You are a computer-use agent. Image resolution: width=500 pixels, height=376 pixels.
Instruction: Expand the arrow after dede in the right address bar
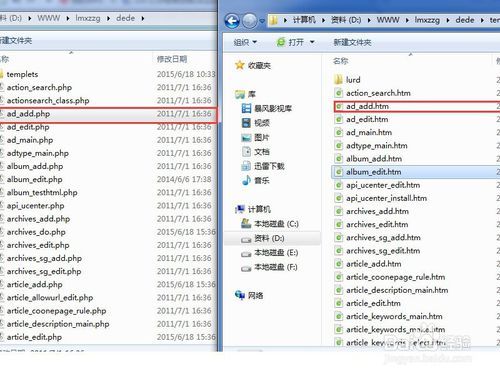tap(482, 20)
